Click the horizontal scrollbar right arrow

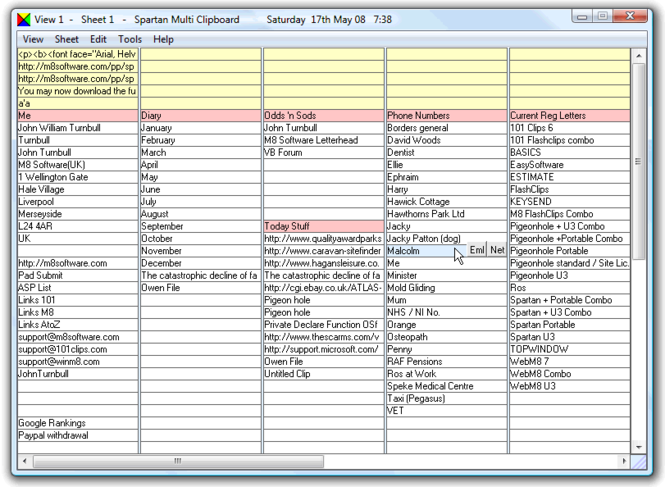624,461
